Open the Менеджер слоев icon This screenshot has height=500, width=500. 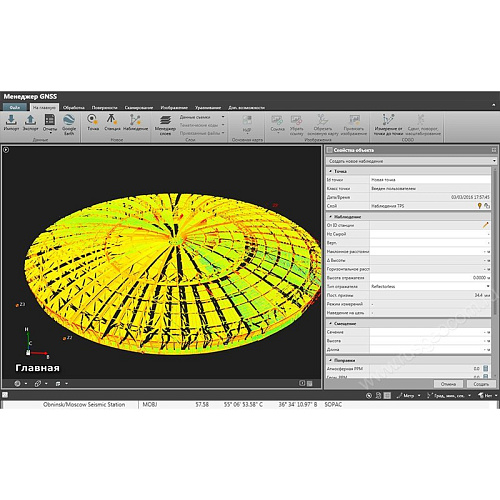pos(165,125)
